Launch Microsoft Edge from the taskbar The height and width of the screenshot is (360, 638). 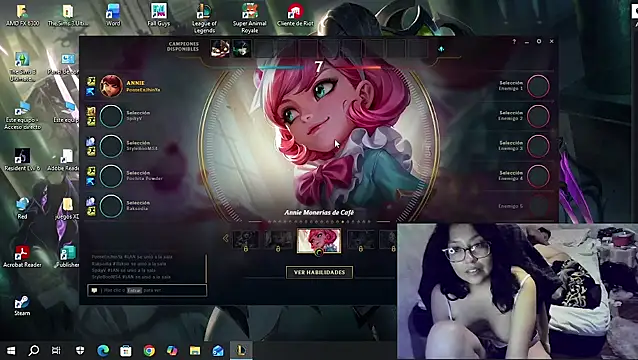pyautogui.click(x=103, y=350)
